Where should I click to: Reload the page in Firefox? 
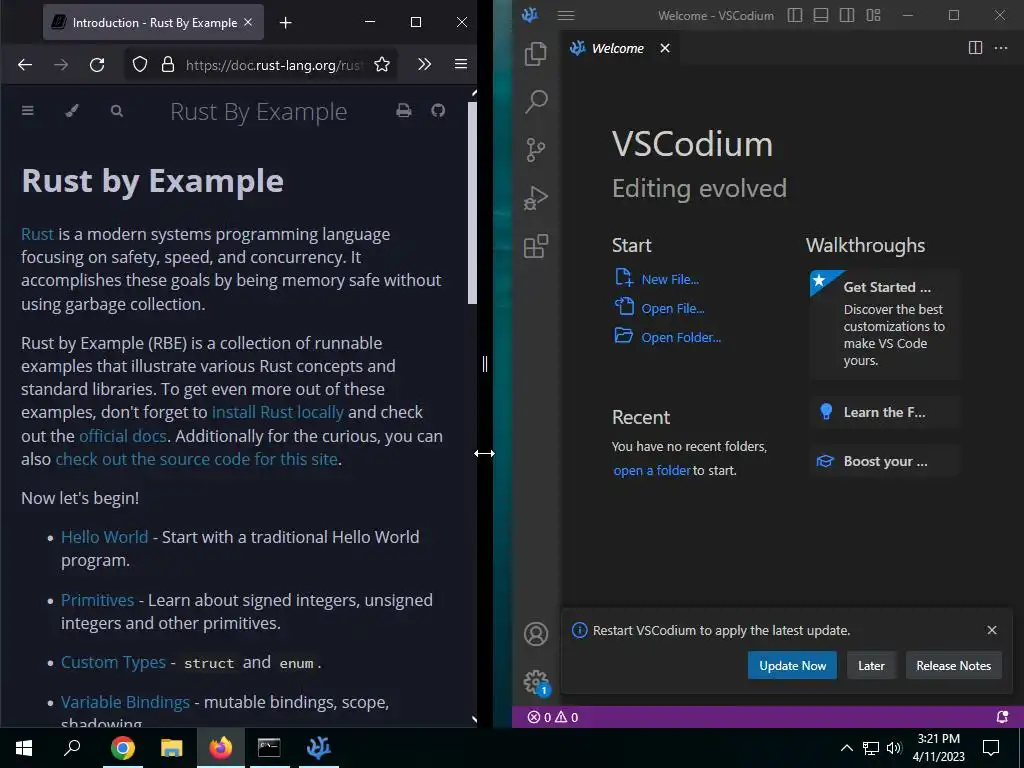point(97,64)
